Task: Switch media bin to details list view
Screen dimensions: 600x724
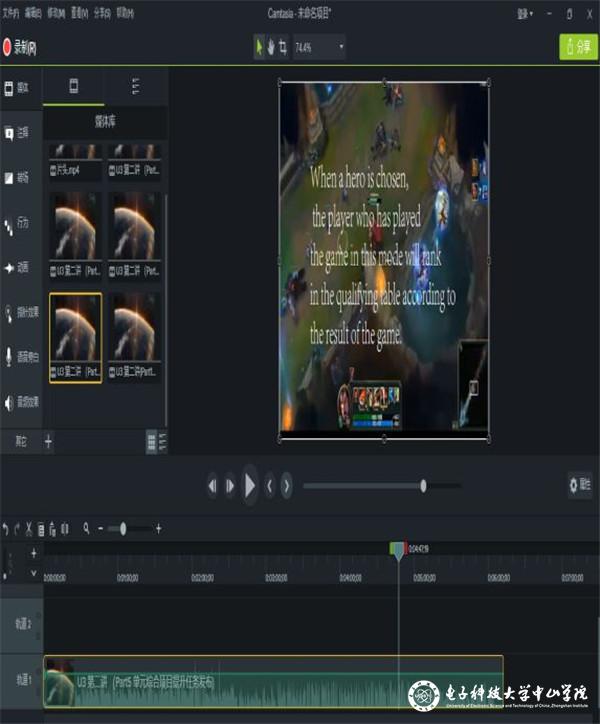Action: point(163,442)
